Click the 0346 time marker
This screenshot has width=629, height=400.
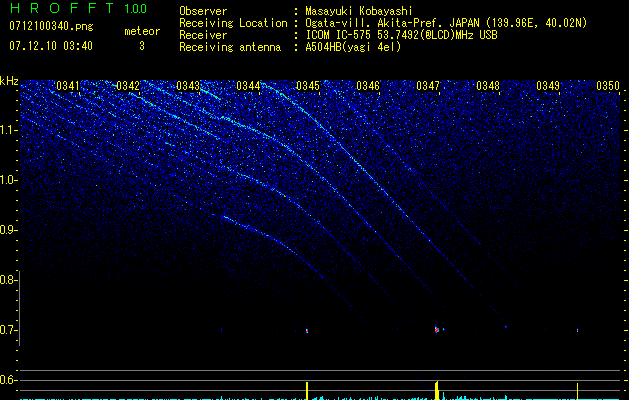tap(368, 86)
